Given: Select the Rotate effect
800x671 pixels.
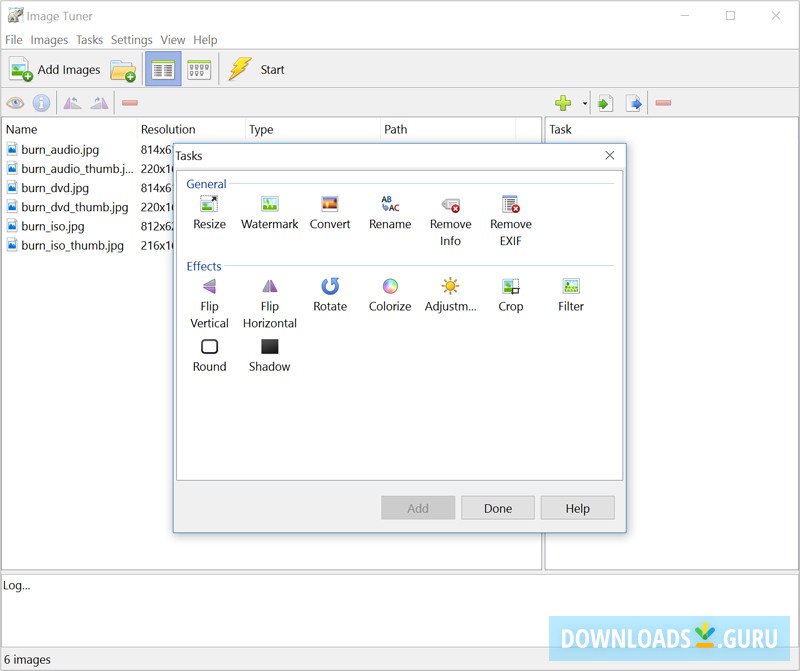Looking at the screenshot, I should click(x=330, y=295).
